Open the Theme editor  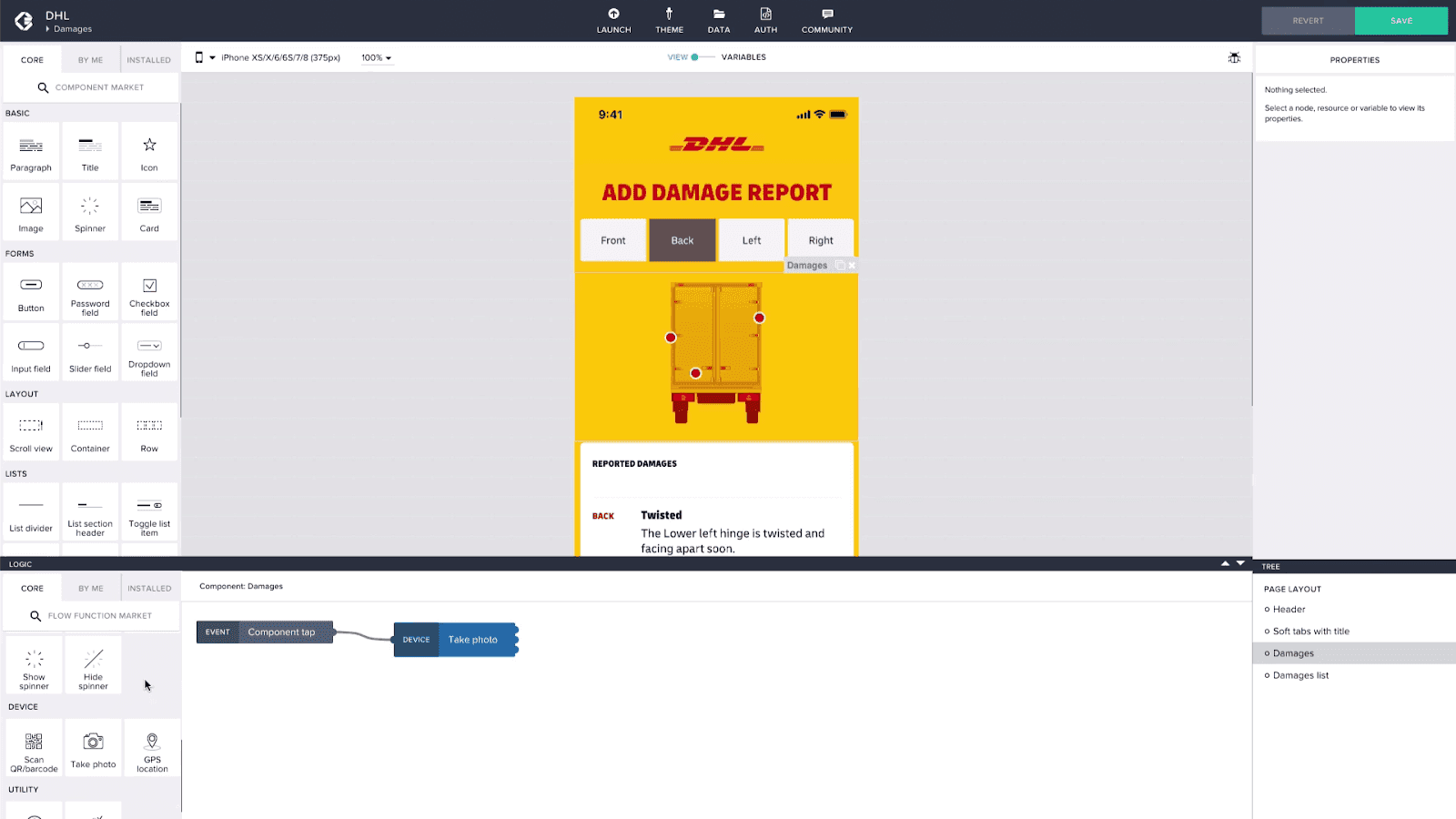[669, 21]
